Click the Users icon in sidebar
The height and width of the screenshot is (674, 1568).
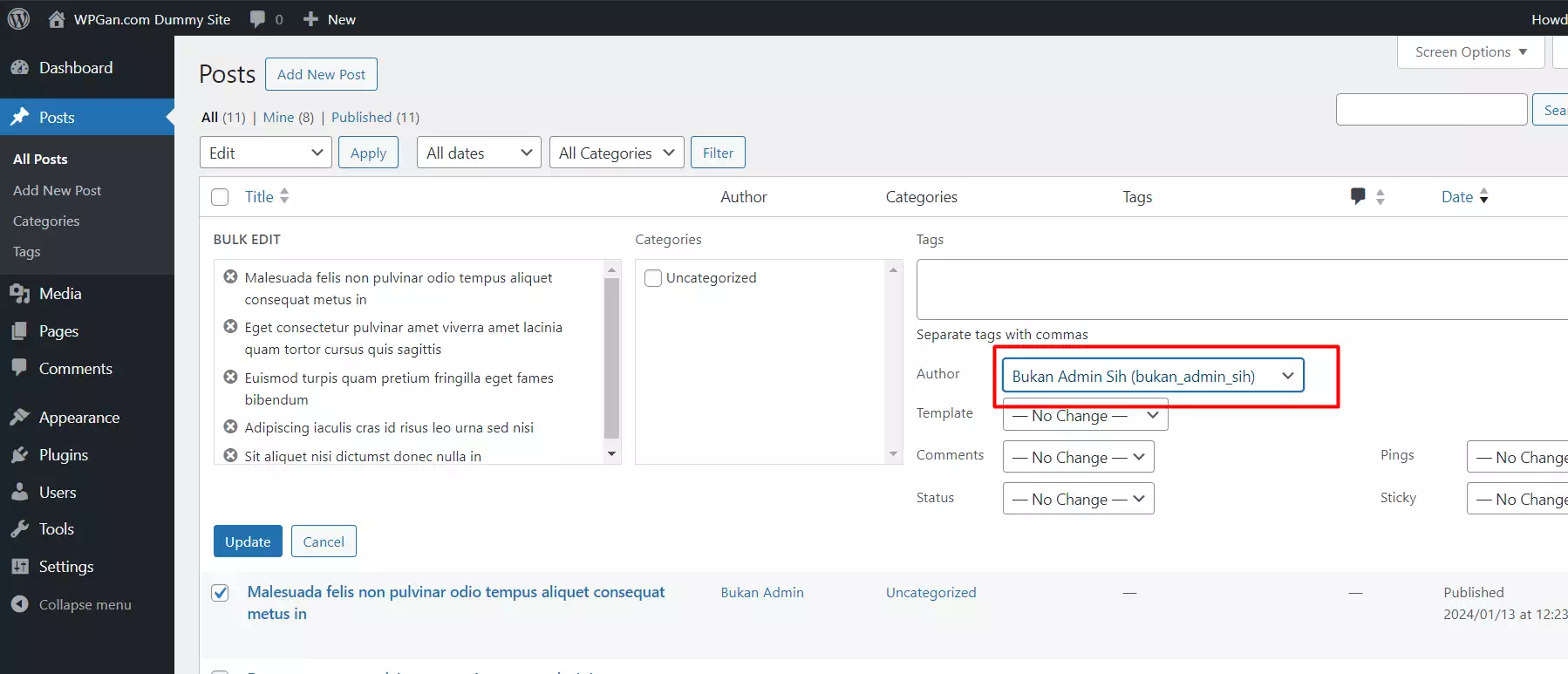(19, 492)
